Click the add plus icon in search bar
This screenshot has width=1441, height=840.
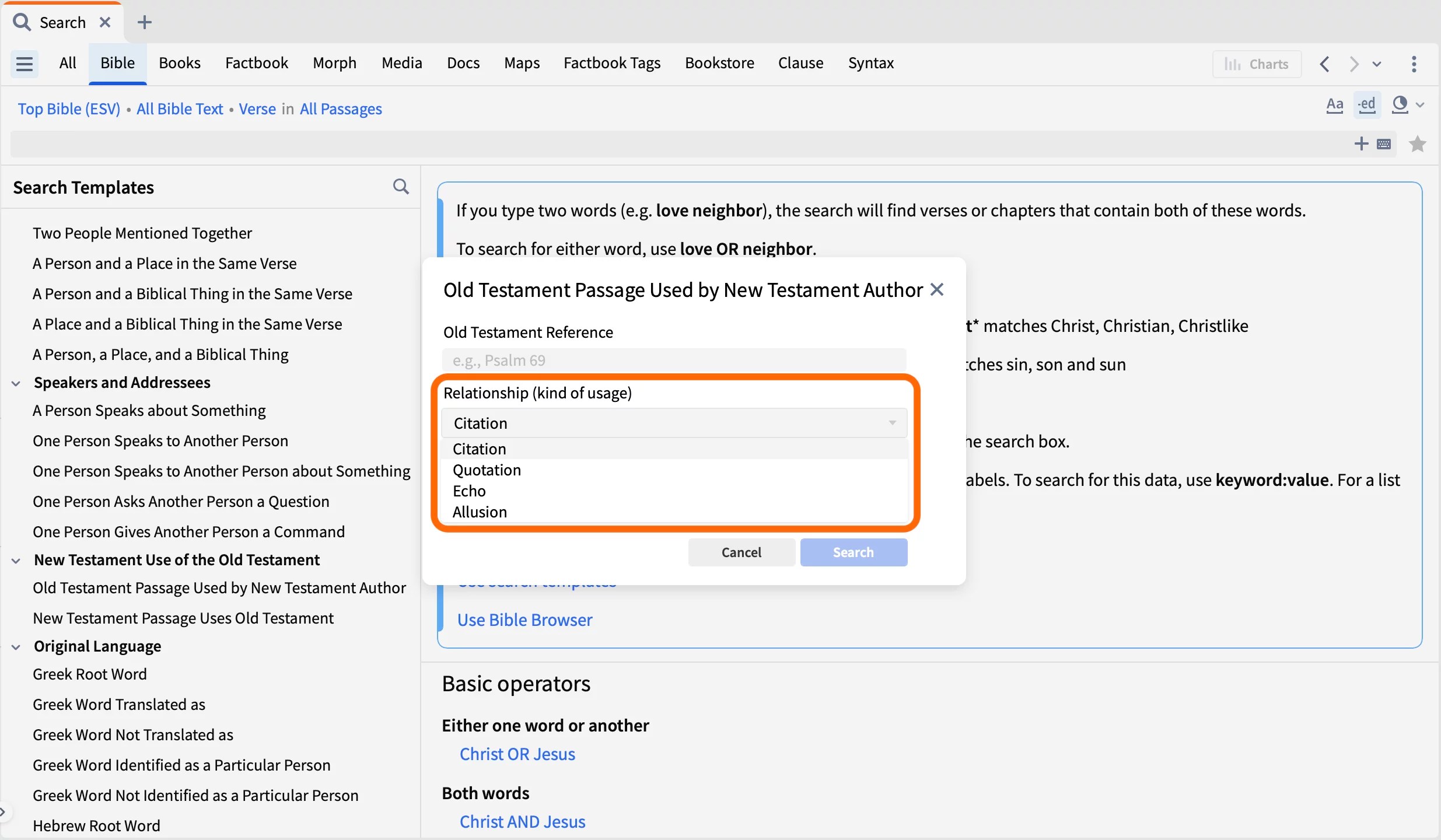[x=1360, y=143]
